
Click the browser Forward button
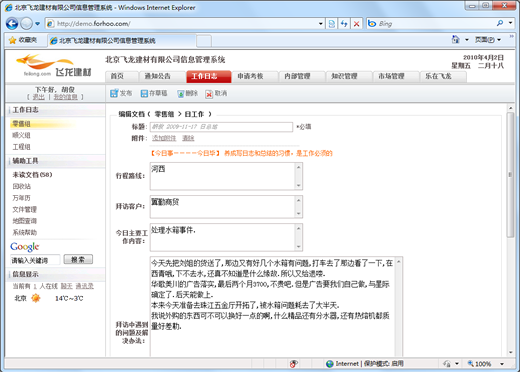[26, 23]
